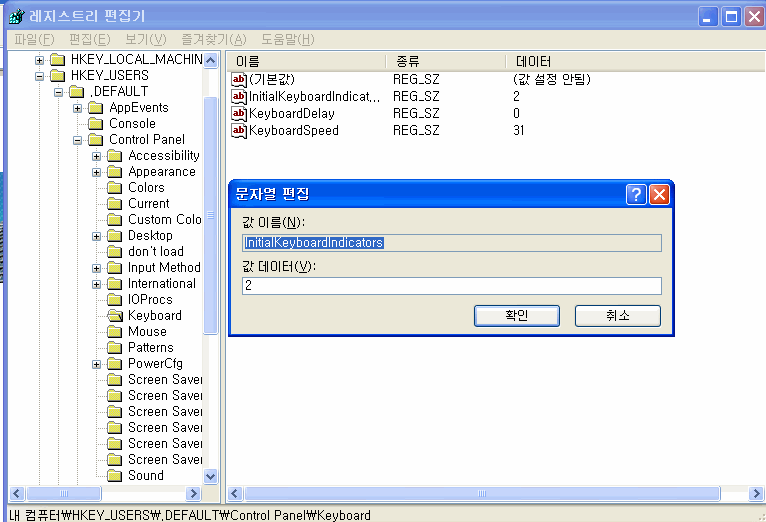Click tree pane scroll up arrow
766x522 pixels.
point(211,61)
